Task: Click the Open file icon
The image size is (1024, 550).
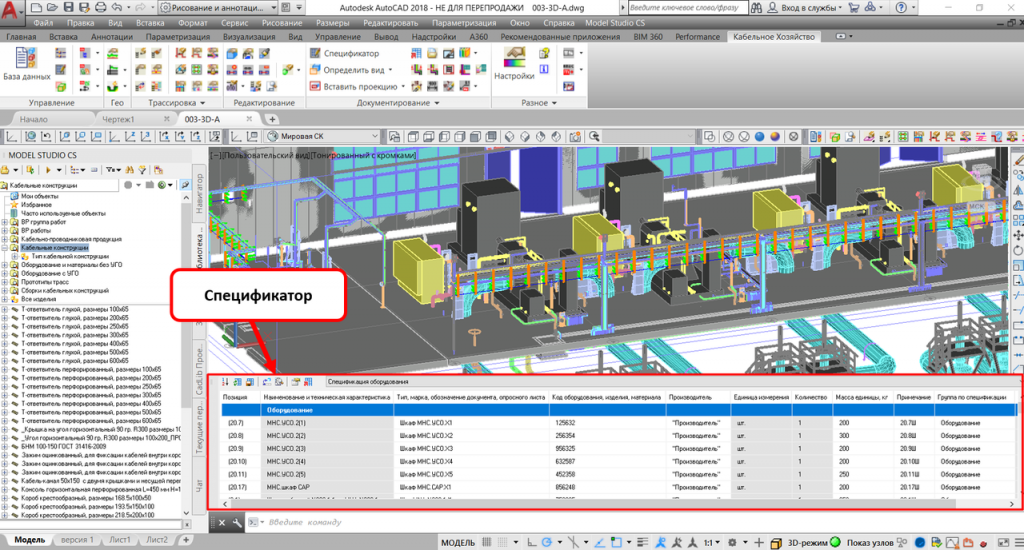Action: tap(52, 8)
